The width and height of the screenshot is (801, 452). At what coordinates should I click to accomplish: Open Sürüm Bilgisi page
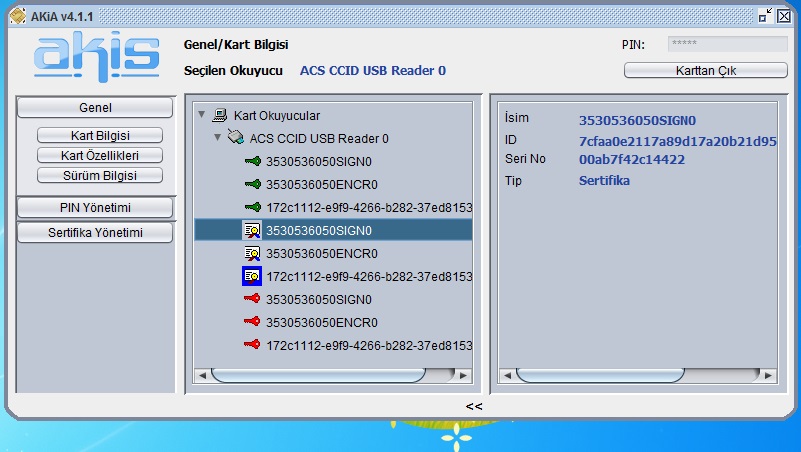click(99, 175)
